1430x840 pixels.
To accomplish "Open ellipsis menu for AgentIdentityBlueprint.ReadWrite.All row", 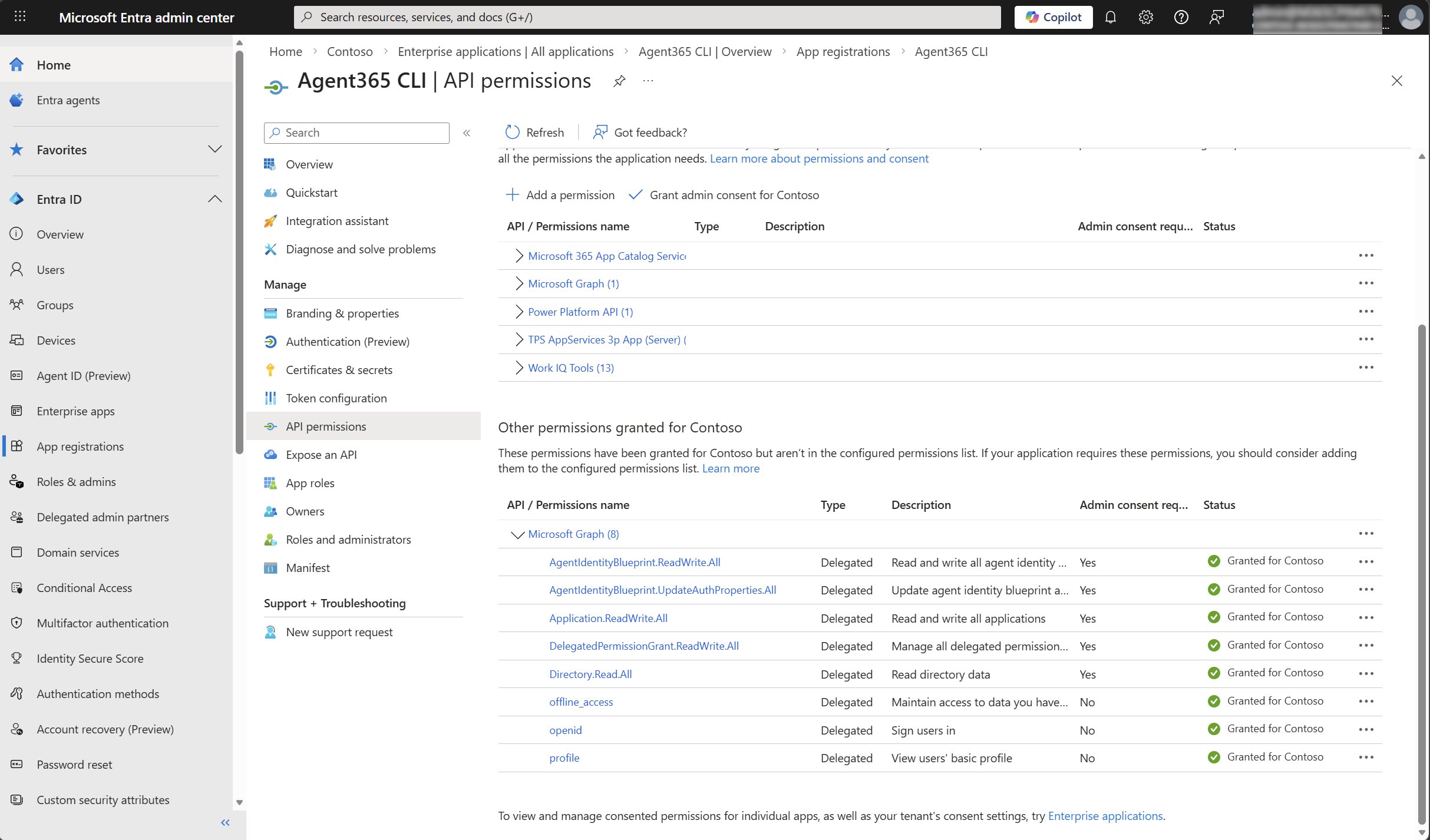I will pos(1366,562).
